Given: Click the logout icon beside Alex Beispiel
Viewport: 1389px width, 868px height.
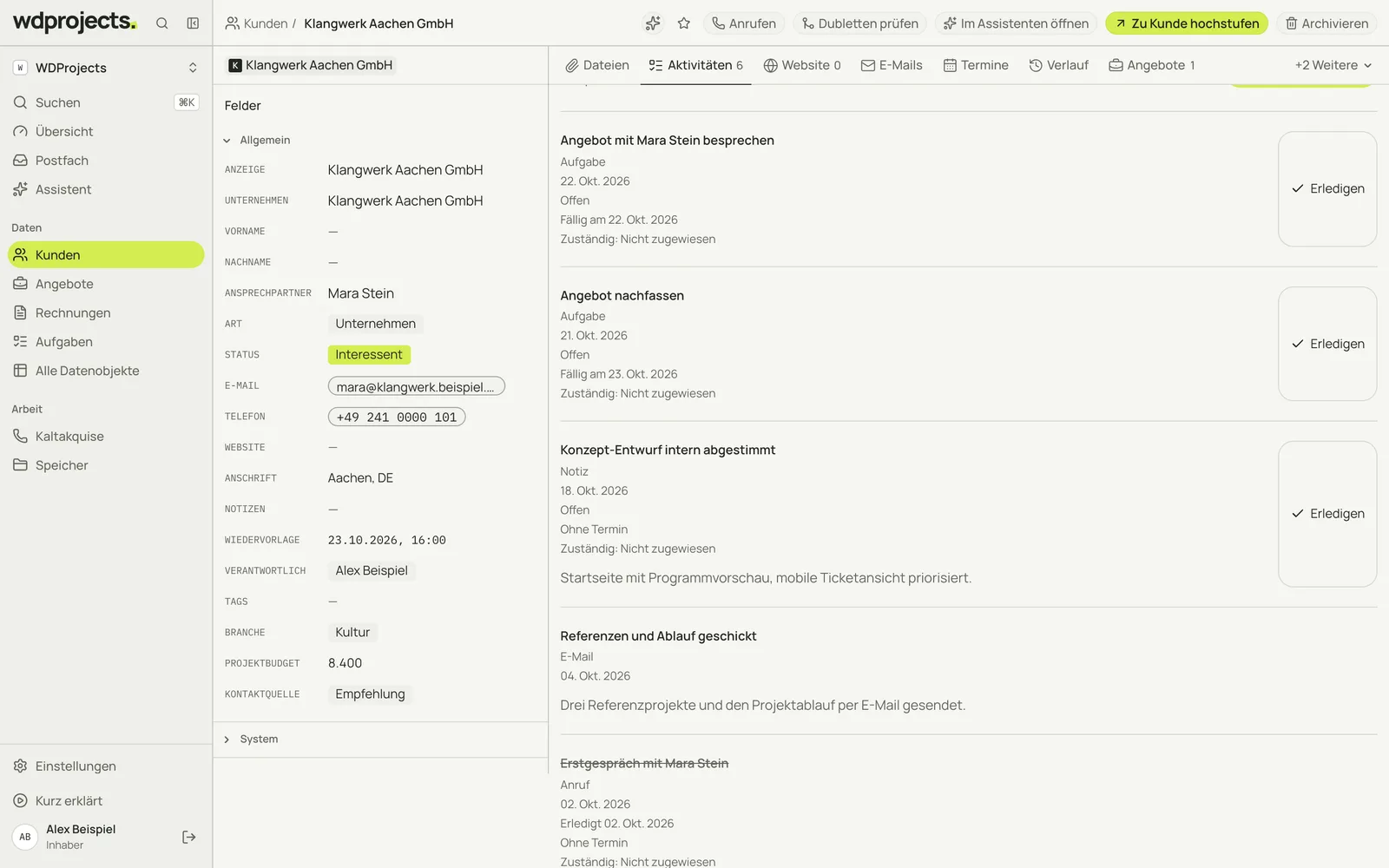Looking at the screenshot, I should (188, 837).
